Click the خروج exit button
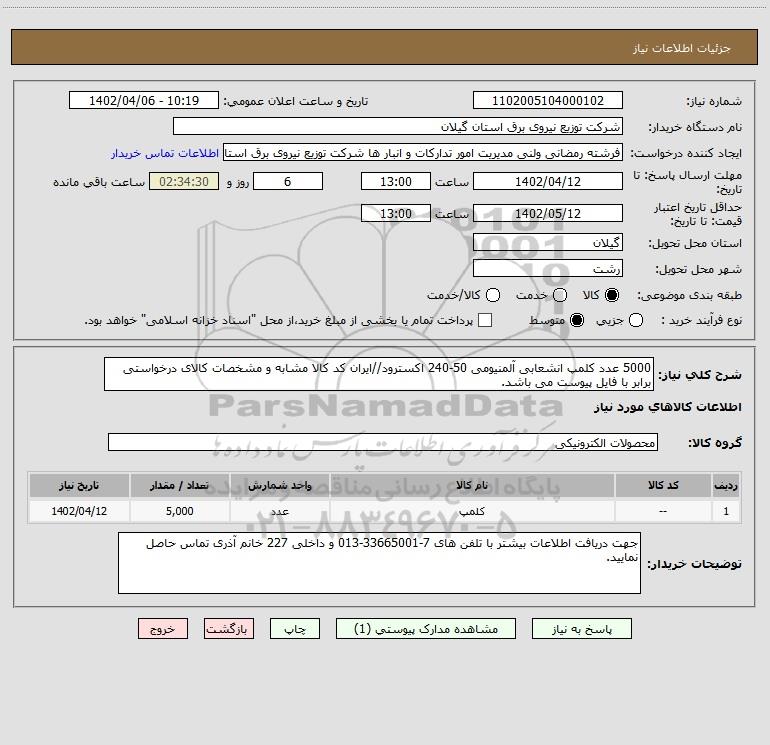770x745 pixels. (163, 629)
